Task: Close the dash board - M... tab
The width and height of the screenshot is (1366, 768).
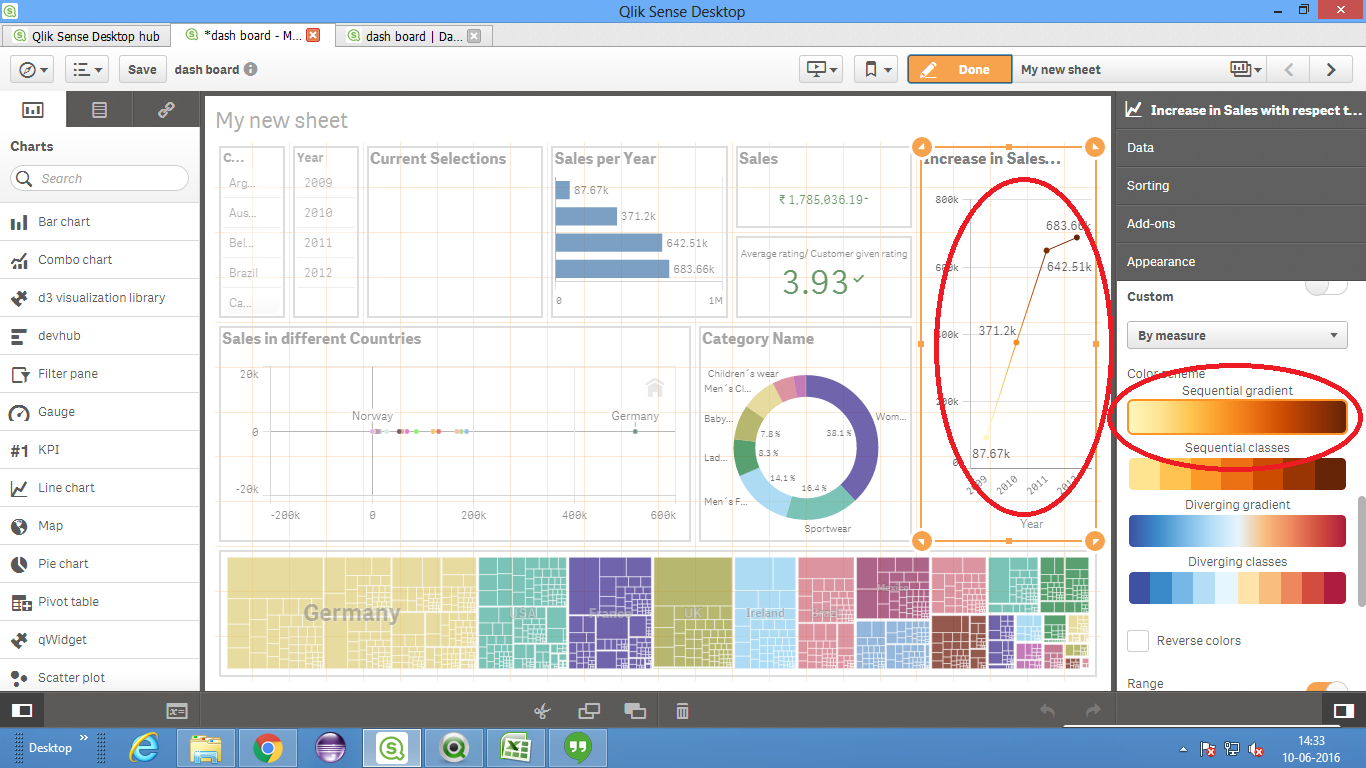Action: point(312,35)
